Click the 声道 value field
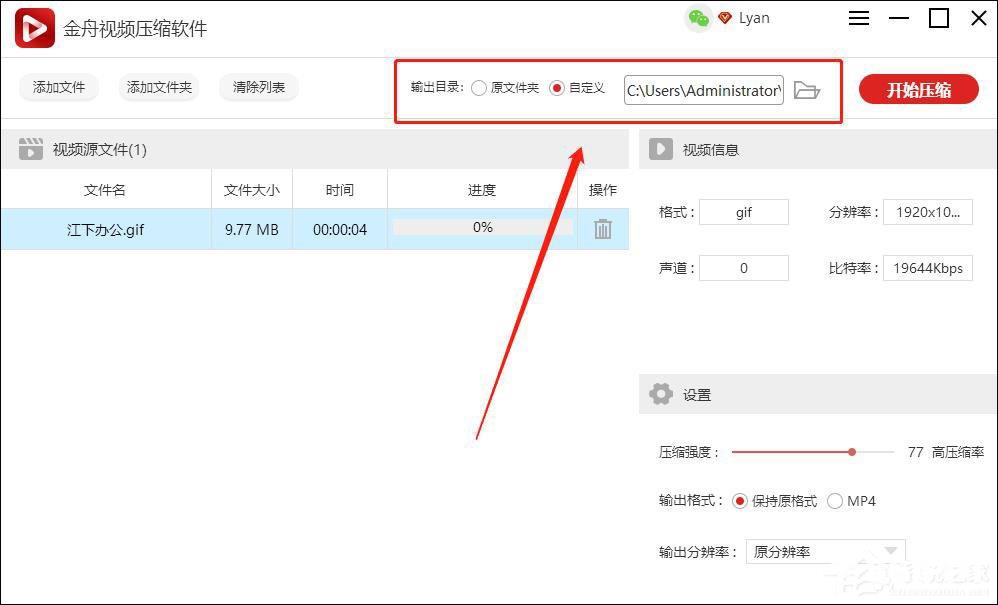Screen dimensions: 998x605 [744, 268]
